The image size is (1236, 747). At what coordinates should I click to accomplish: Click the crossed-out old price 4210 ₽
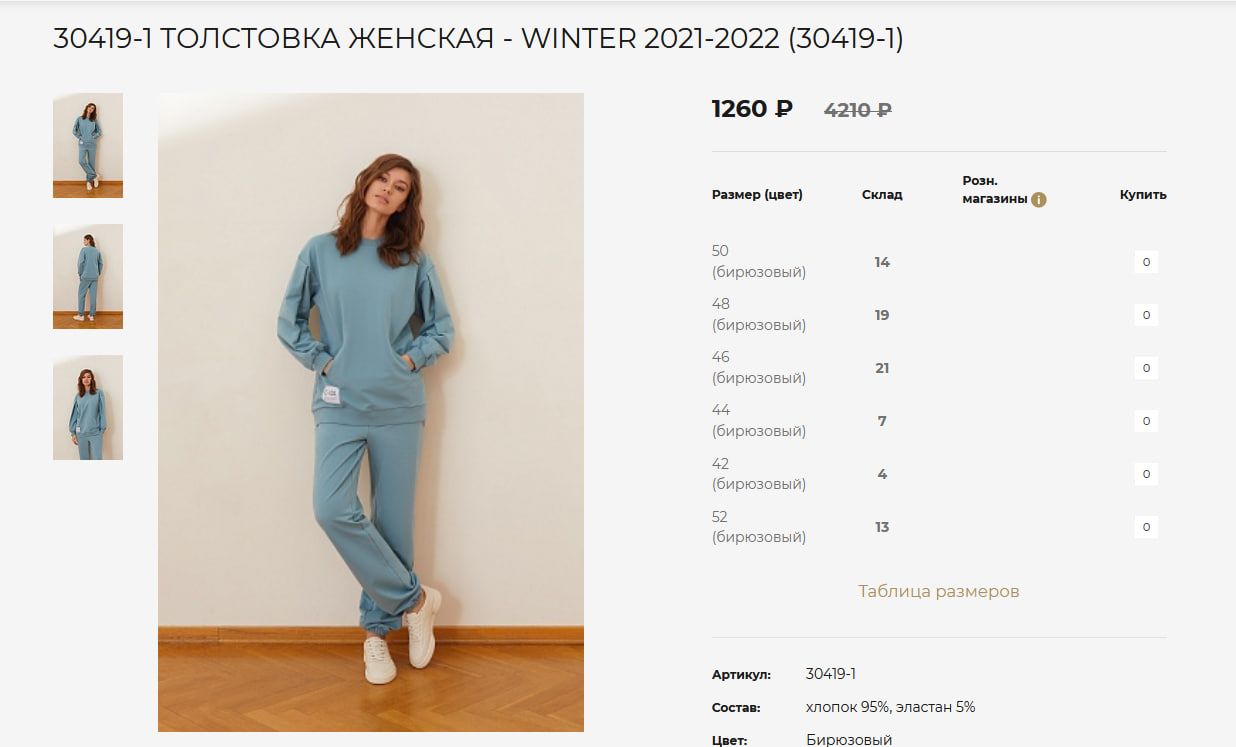coord(858,110)
